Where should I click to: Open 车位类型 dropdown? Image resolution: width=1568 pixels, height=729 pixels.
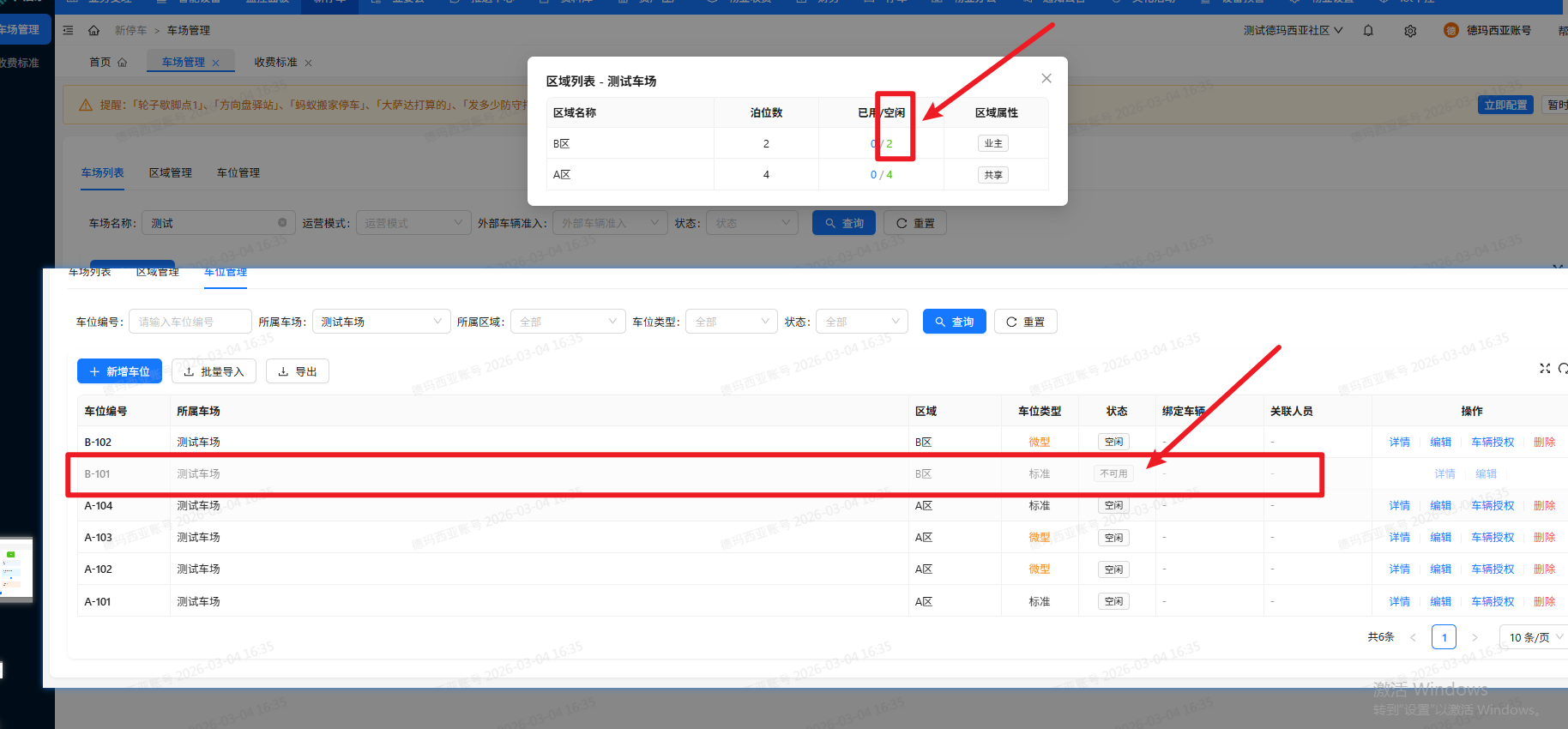pyautogui.click(x=732, y=322)
